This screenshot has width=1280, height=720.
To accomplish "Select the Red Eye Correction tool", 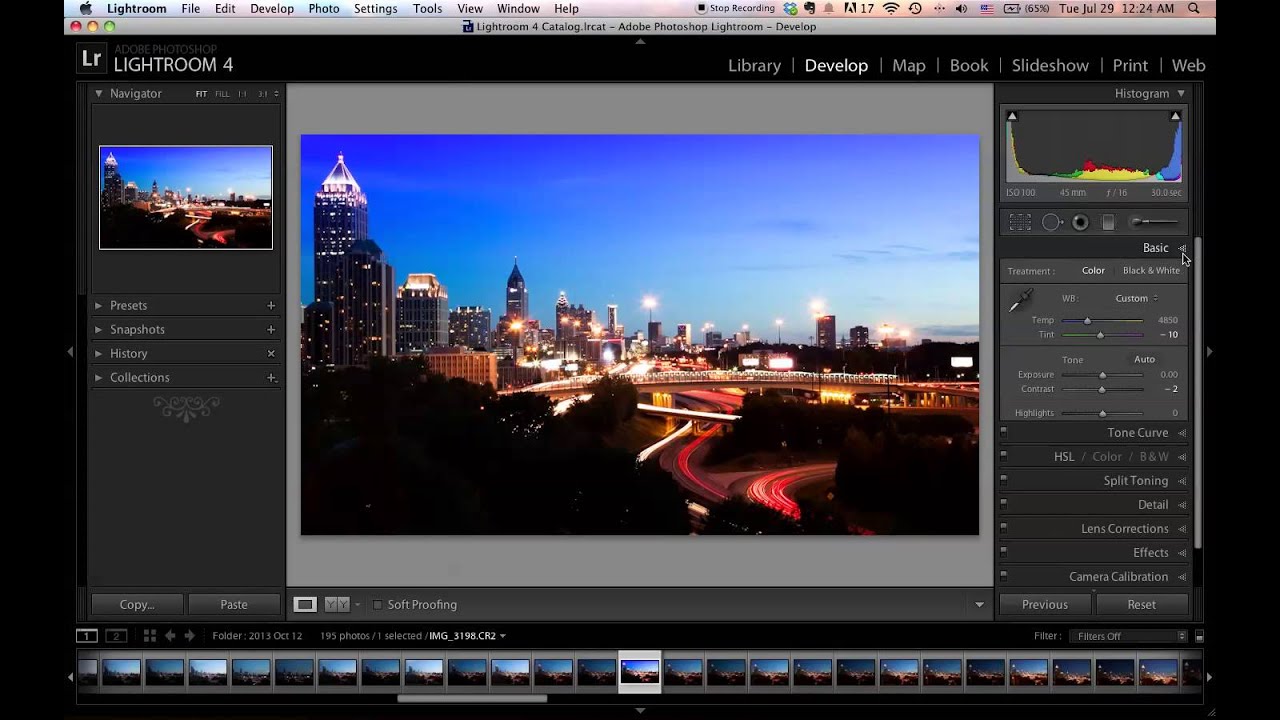I will pyautogui.click(x=1080, y=223).
